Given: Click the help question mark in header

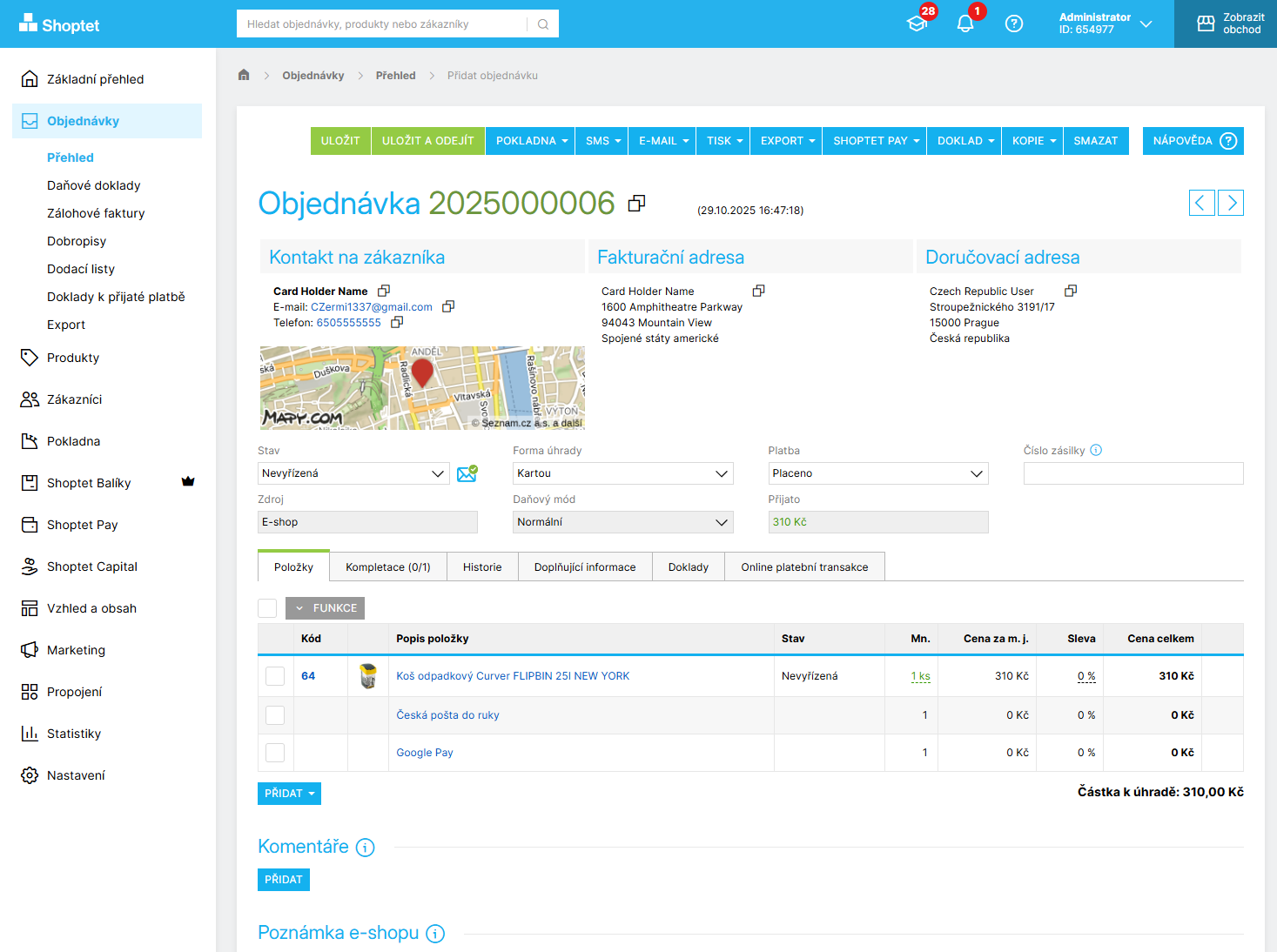Looking at the screenshot, I should tap(1013, 23).
